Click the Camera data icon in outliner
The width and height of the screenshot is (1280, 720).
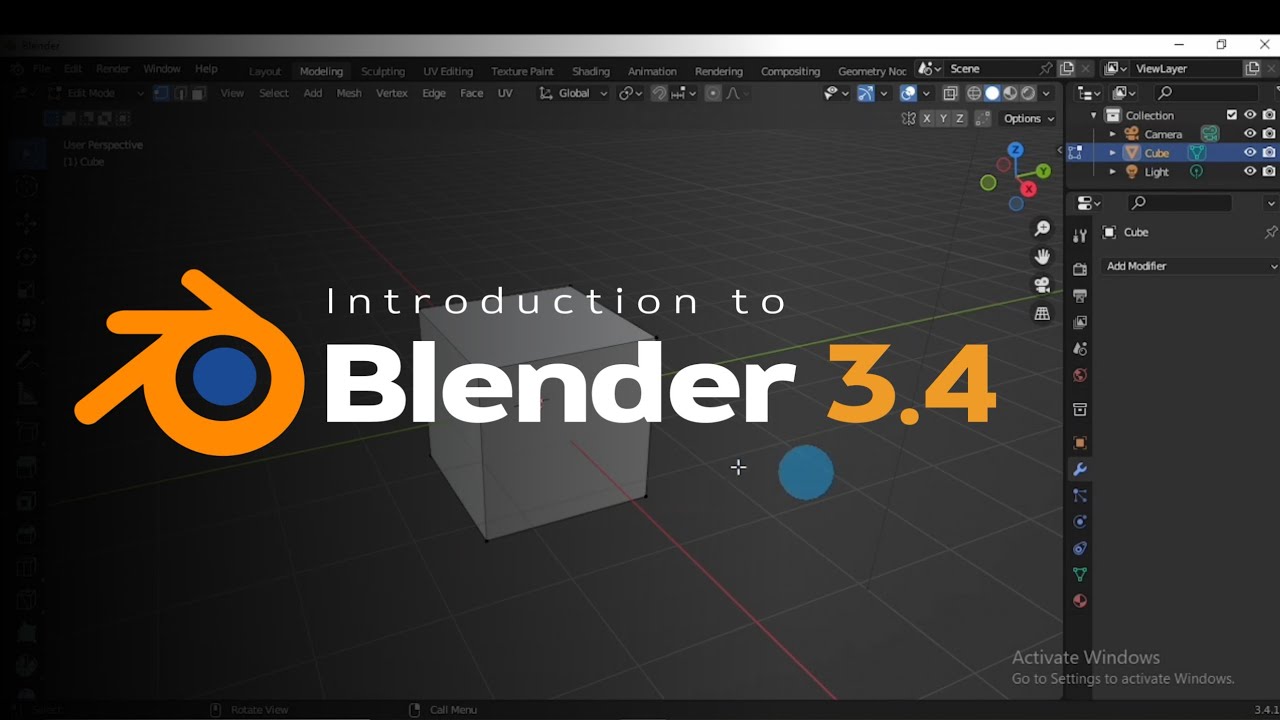[x=1210, y=134]
